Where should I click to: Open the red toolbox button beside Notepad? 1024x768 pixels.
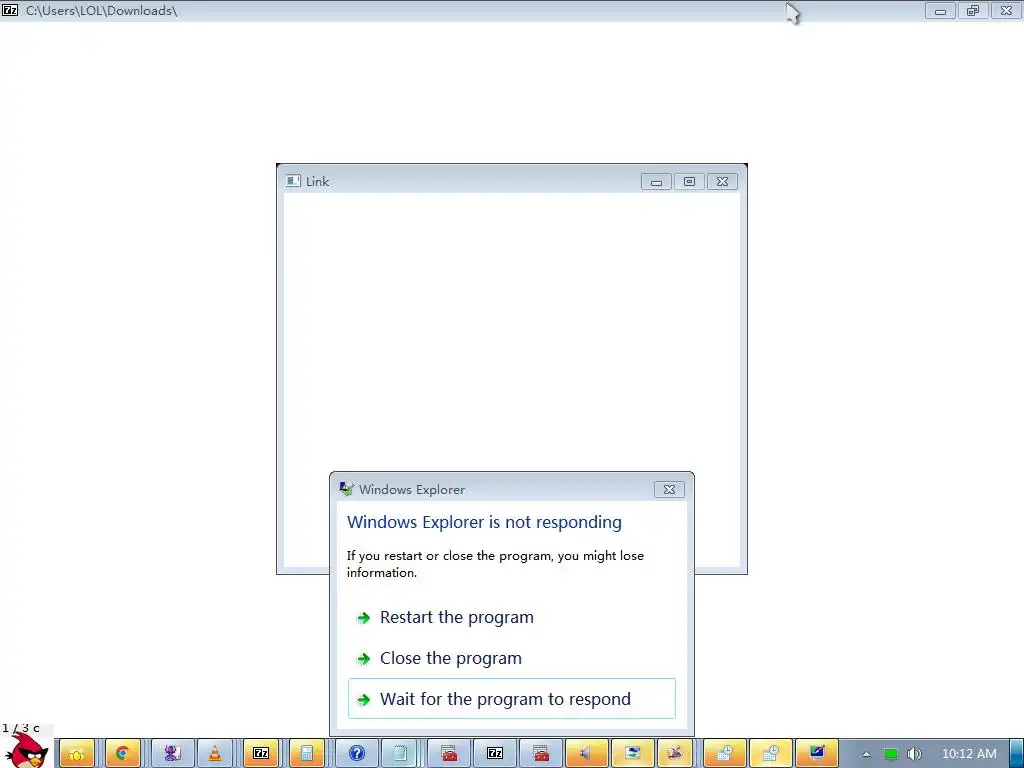(x=449, y=754)
